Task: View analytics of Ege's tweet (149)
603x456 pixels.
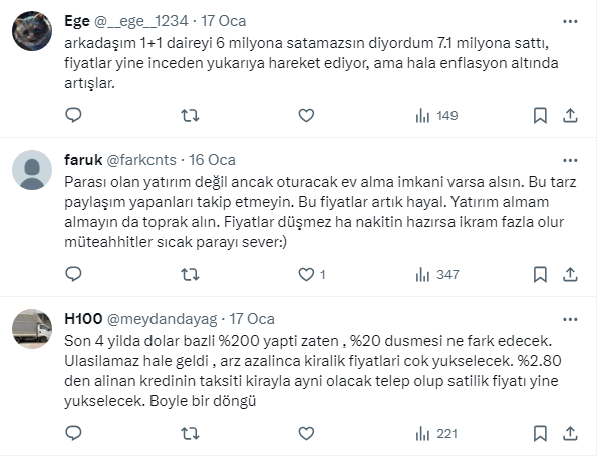Action: pos(436,115)
